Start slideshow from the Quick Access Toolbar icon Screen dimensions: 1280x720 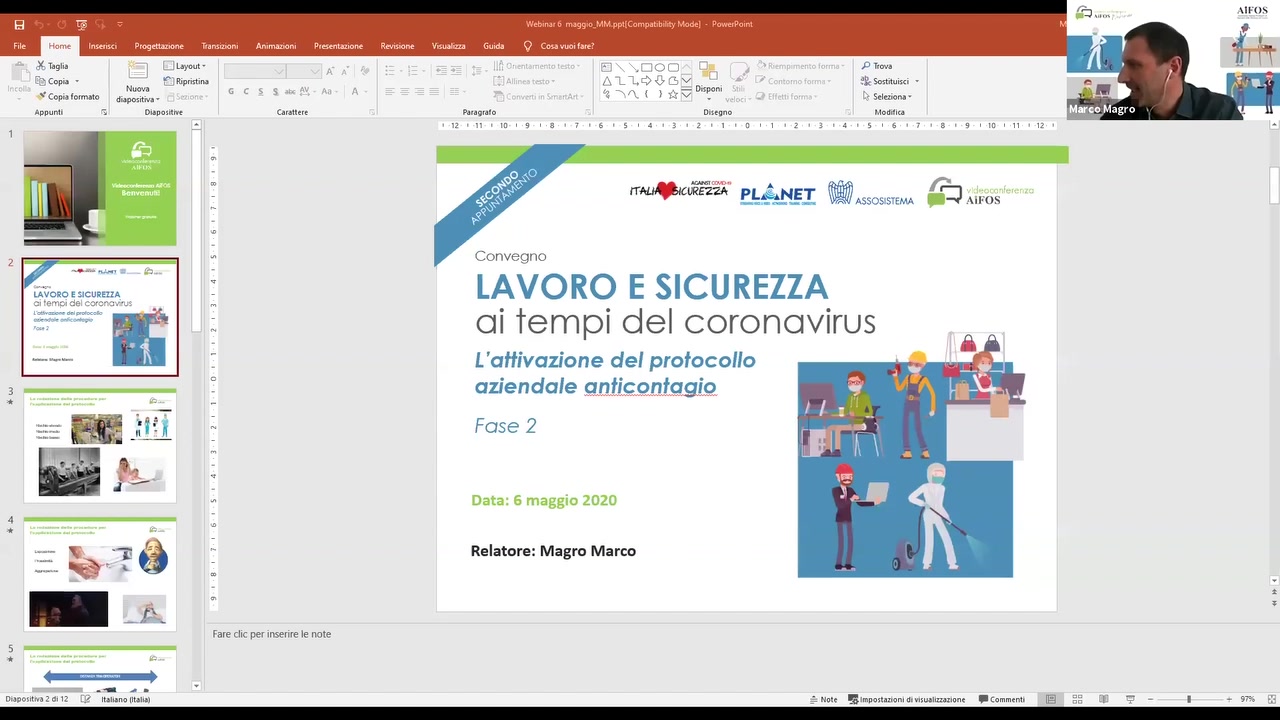(82, 24)
